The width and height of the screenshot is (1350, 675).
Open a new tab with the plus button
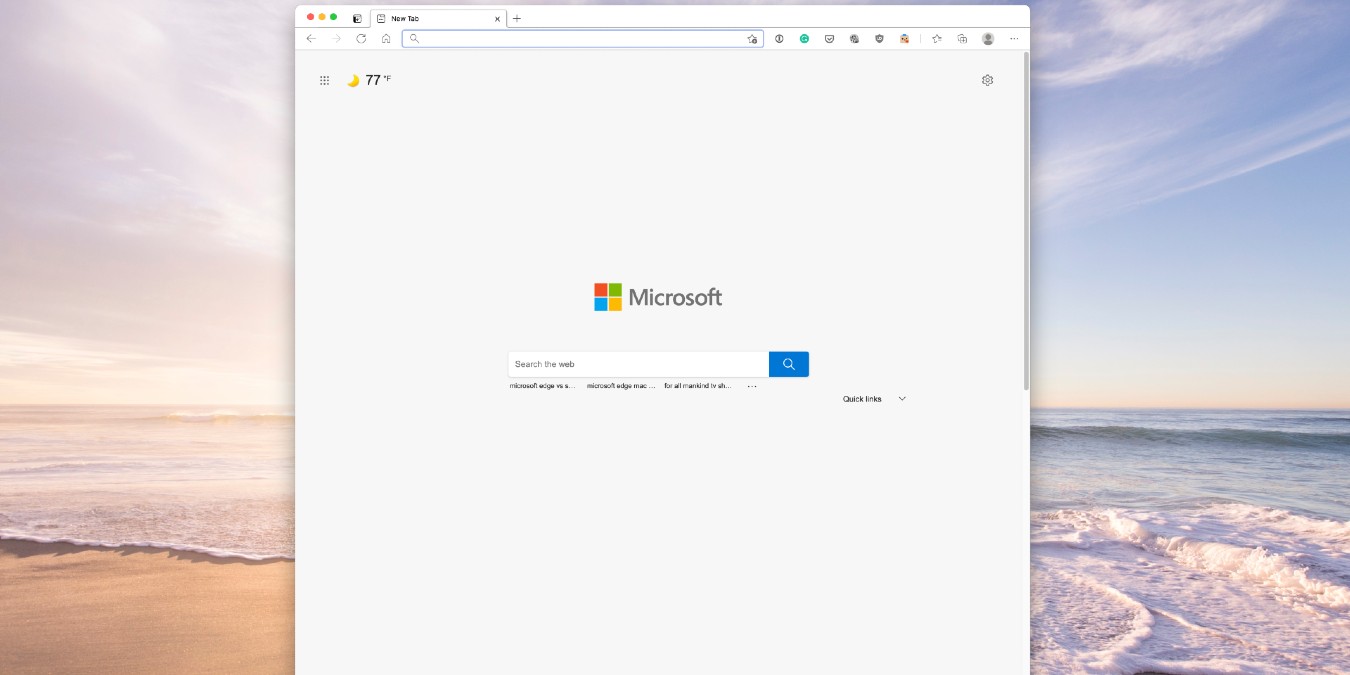pyautogui.click(x=517, y=18)
